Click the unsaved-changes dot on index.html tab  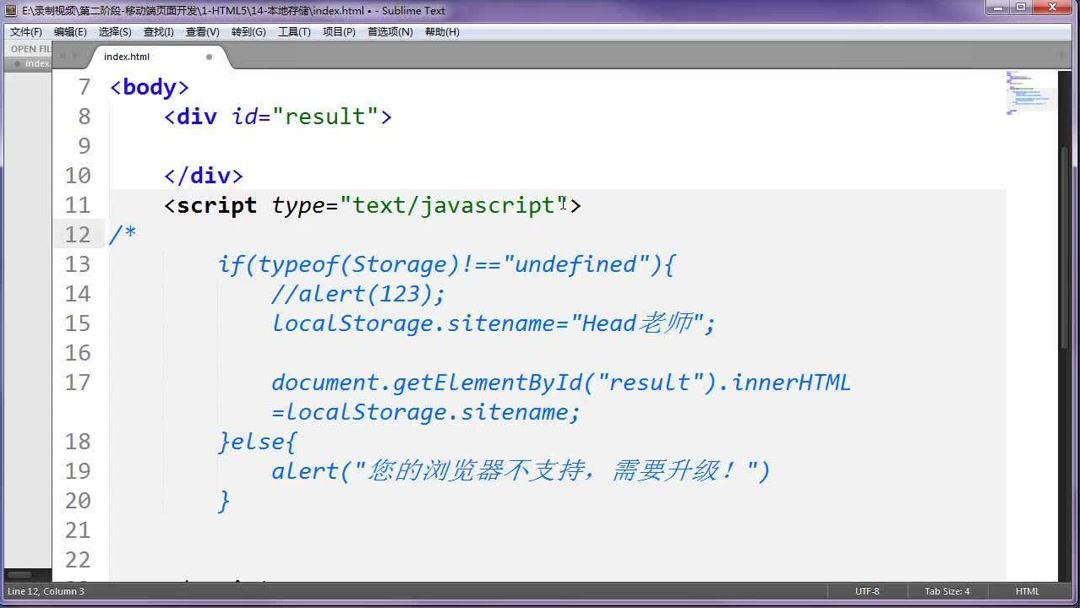click(x=209, y=58)
